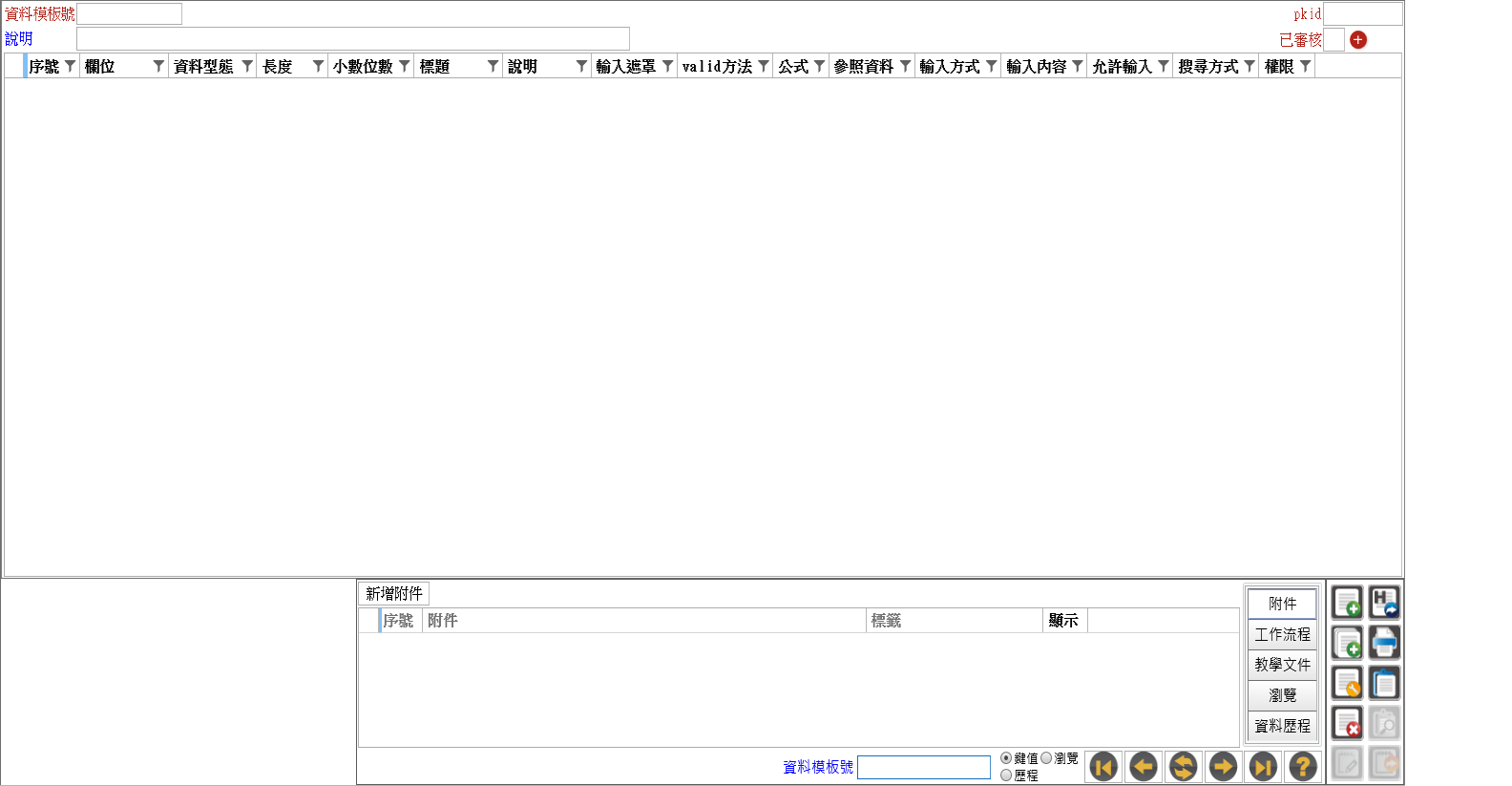Viewport: 1512px width, 786px height.
Task: Click the blue 說明 label at top
Action: (19, 39)
